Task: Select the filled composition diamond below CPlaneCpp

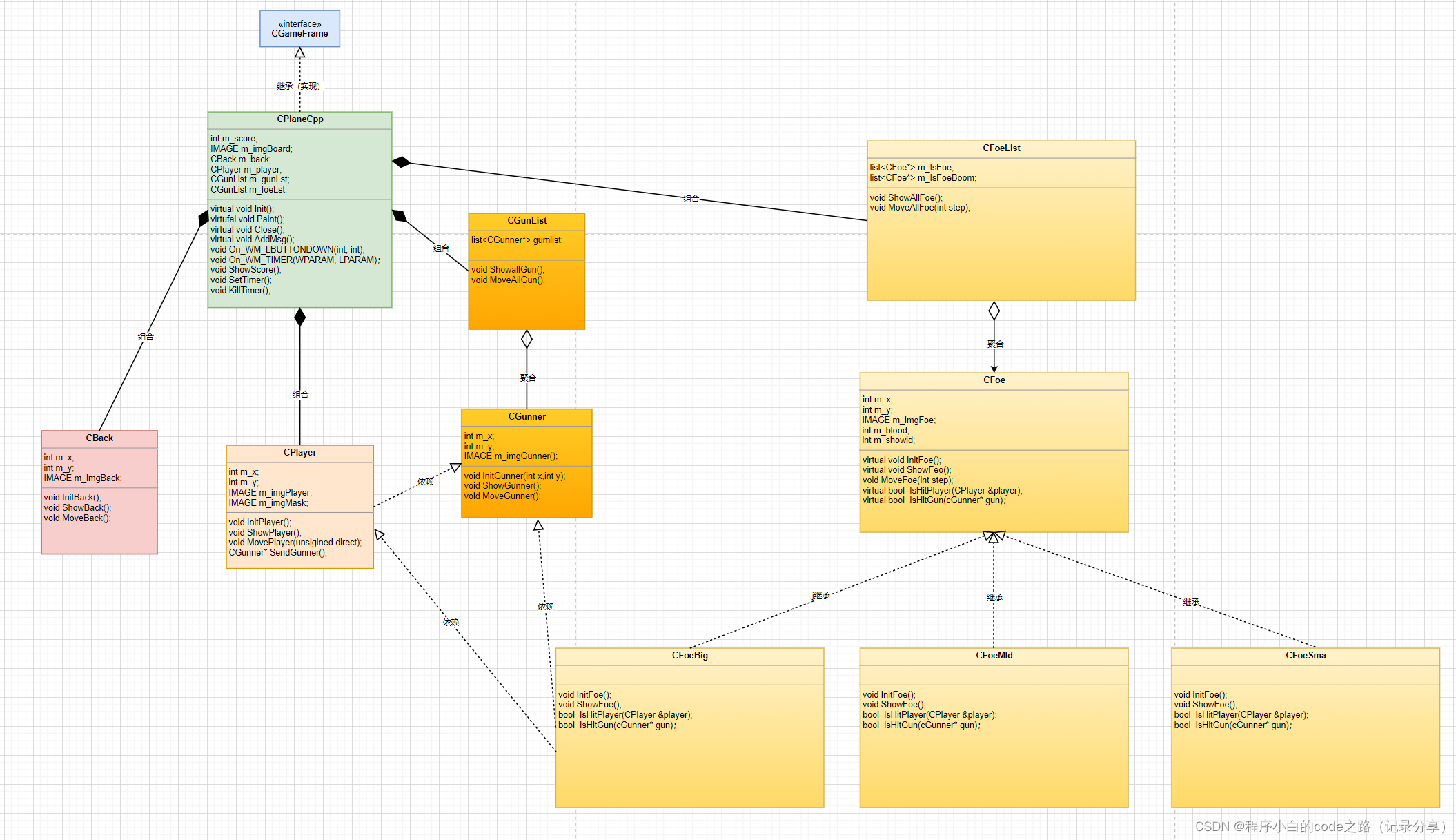Action: [299, 318]
